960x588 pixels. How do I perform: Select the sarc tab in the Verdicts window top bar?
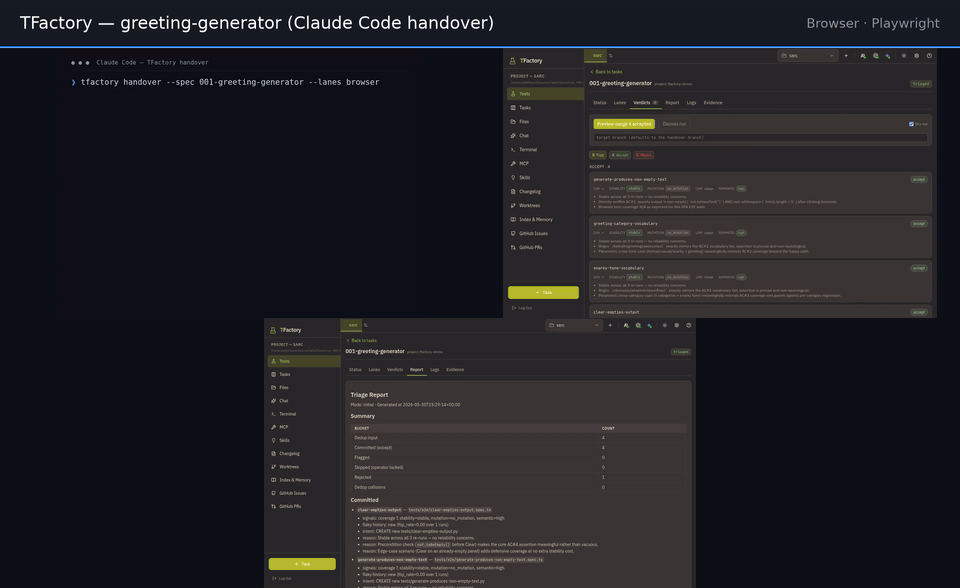[x=595, y=56]
